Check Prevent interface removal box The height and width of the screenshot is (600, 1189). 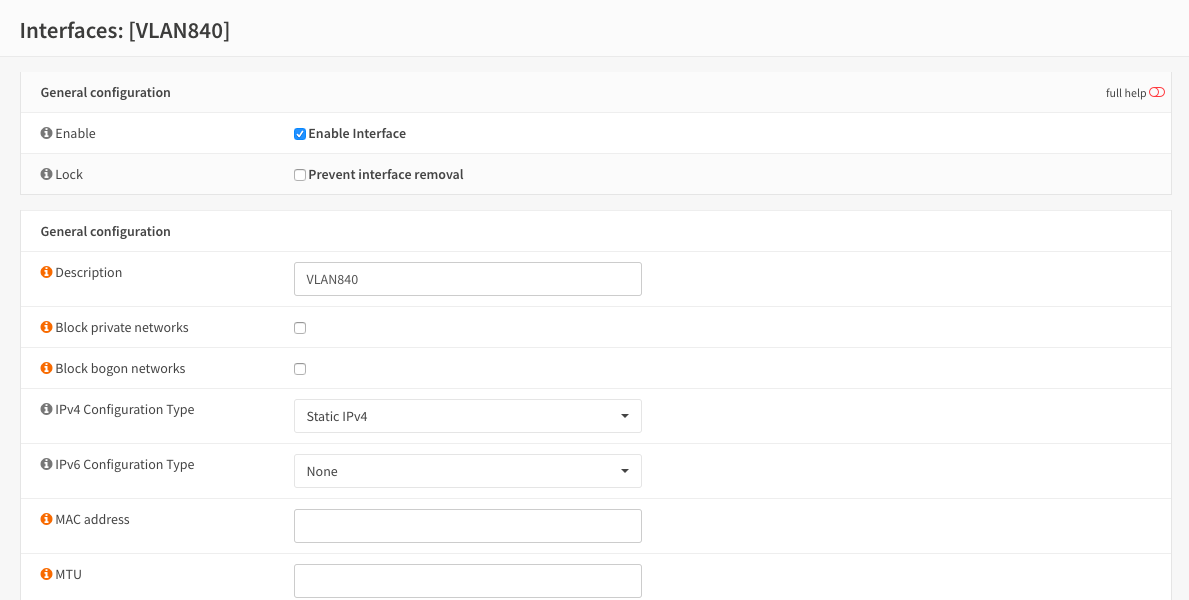tap(300, 175)
